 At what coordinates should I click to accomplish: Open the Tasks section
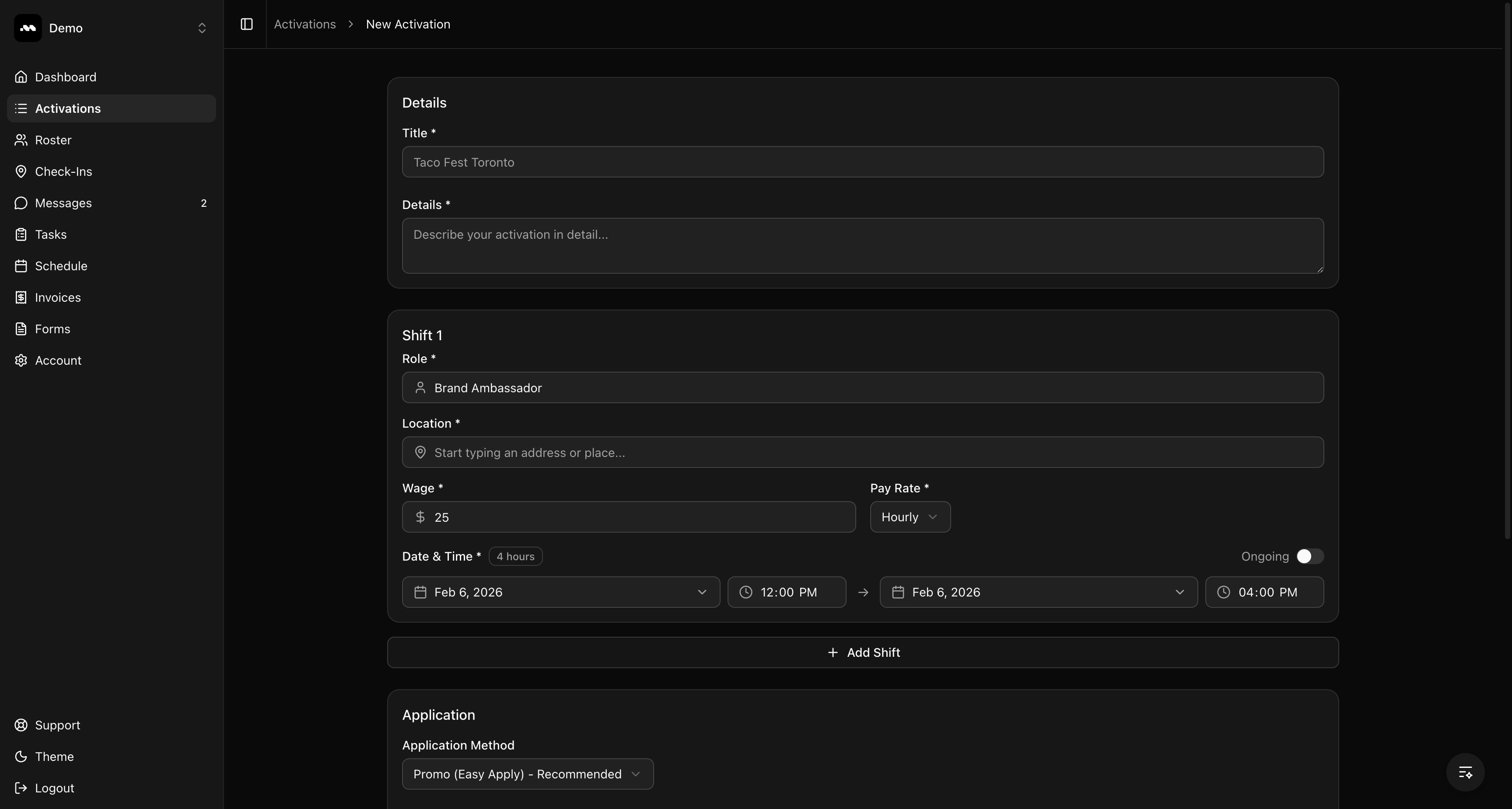coord(50,234)
